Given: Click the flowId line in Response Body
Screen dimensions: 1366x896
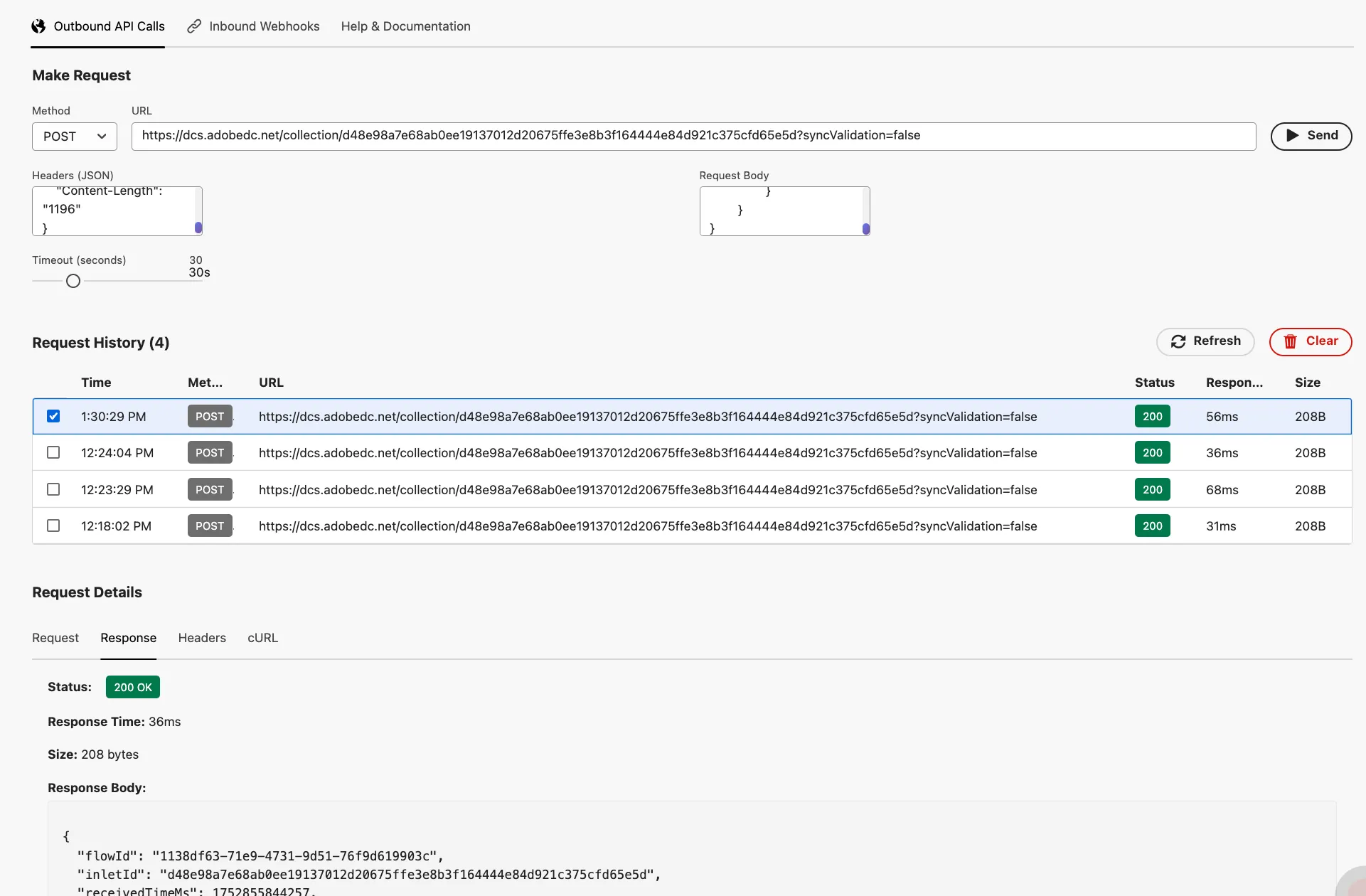Looking at the screenshot, I should (260, 855).
